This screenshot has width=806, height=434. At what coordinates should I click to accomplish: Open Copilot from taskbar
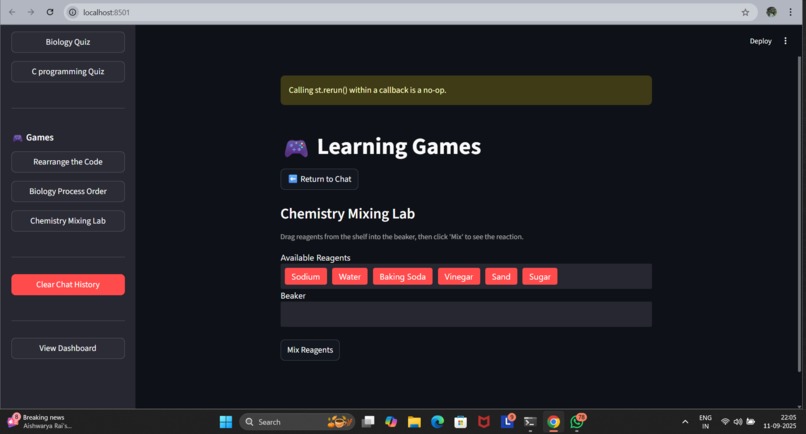pos(391,422)
